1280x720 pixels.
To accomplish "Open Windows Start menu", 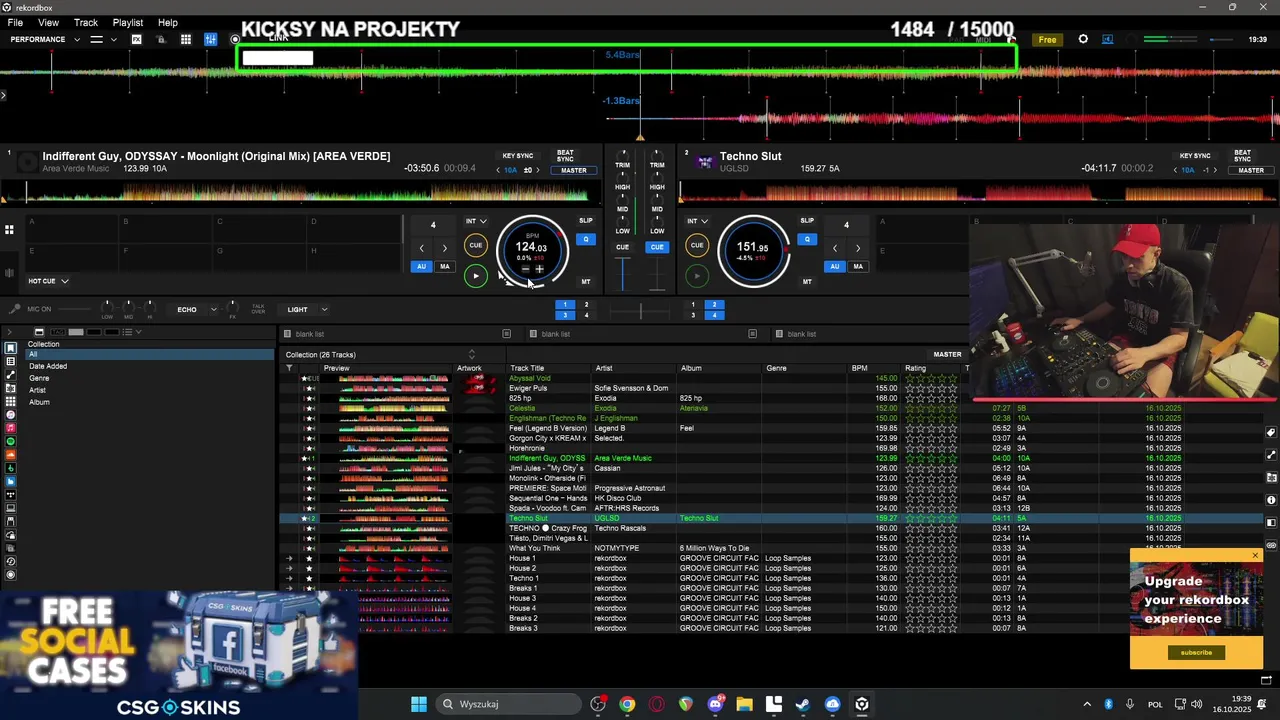I will pyautogui.click(x=419, y=704).
